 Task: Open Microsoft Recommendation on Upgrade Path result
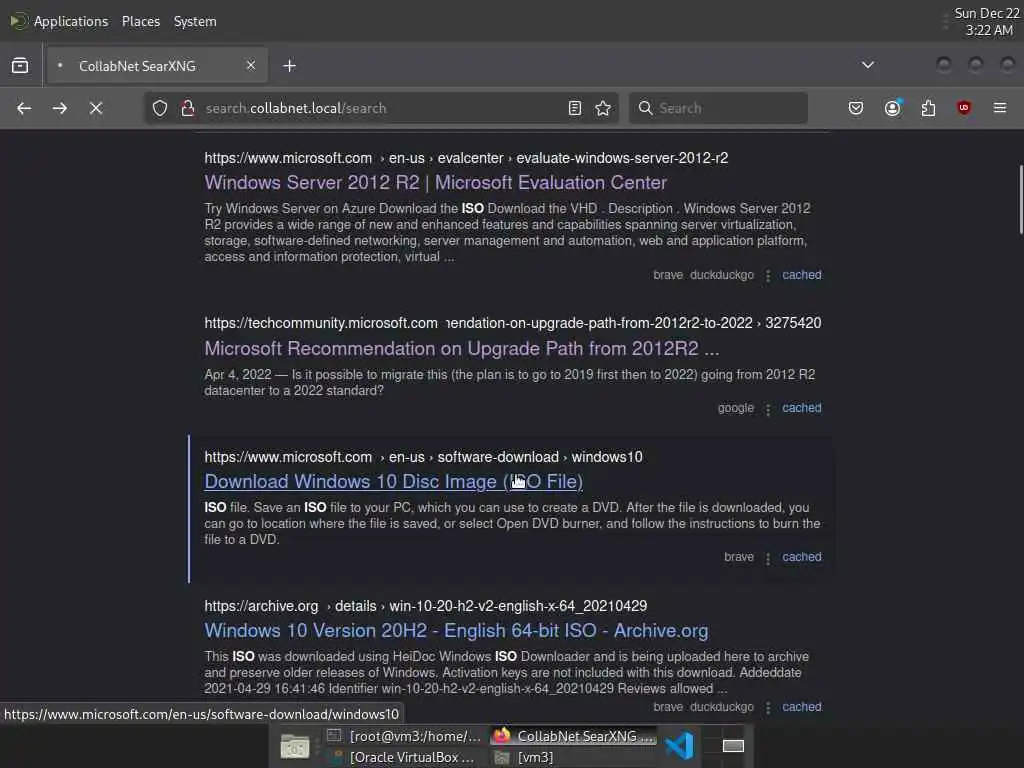point(462,349)
